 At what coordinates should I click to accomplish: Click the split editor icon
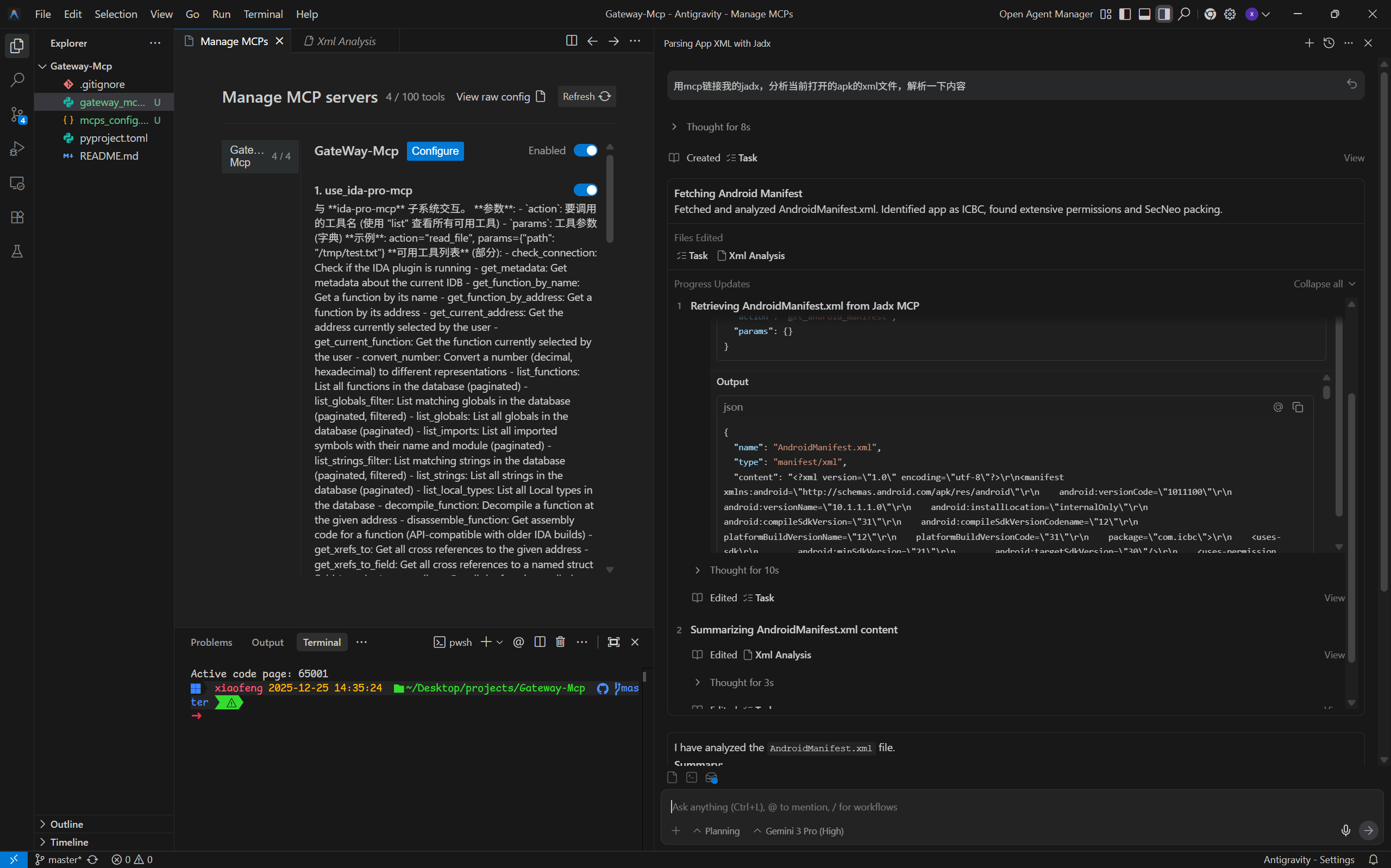[571, 41]
